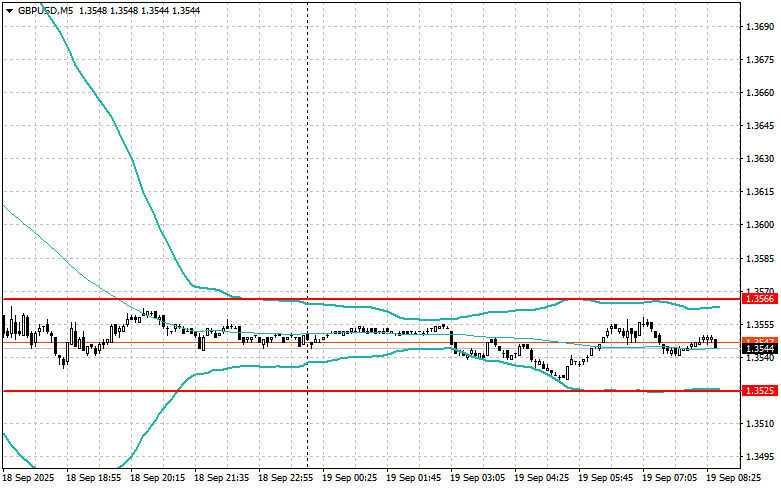Click the GBPUSD,M5 symbol title text
The width and height of the screenshot is (781, 489).
pyautogui.click(x=45, y=10)
